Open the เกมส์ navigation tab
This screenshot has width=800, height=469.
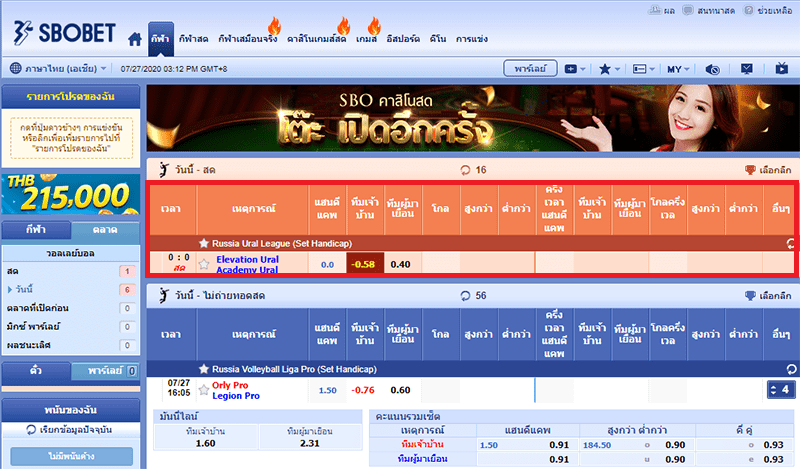(366, 39)
